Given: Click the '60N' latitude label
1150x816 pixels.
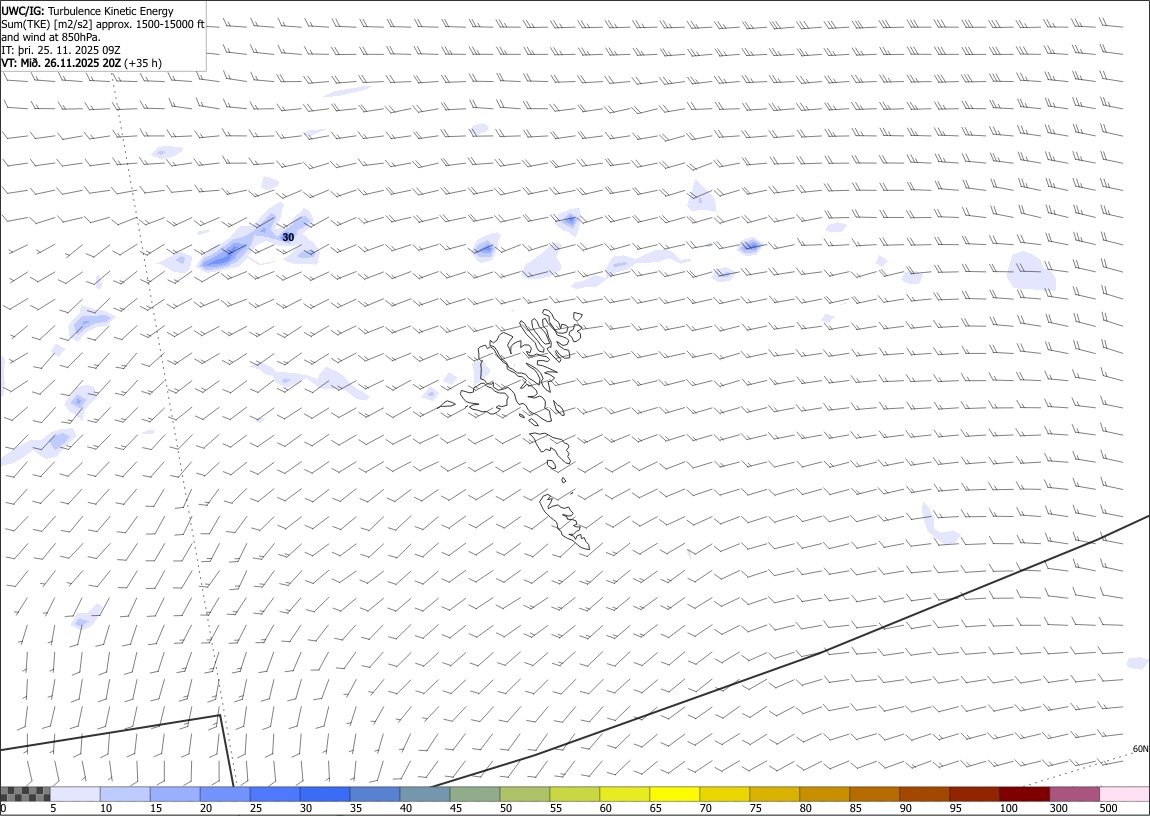Looking at the screenshot, I should pyautogui.click(x=1140, y=749).
